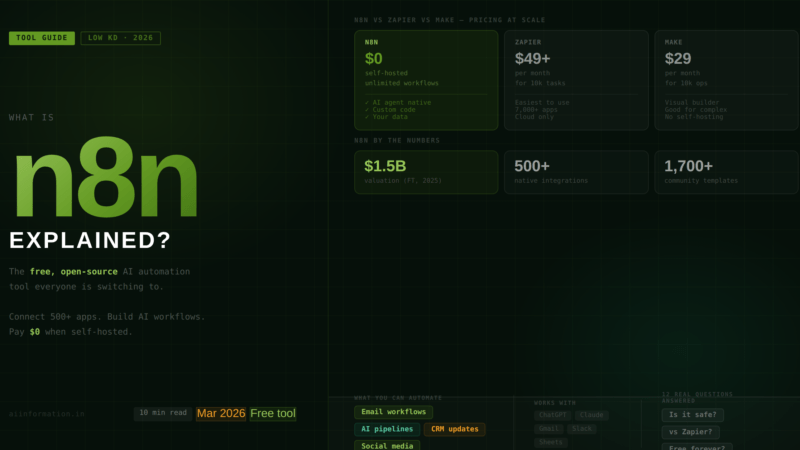This screenshot has width=800, height=450.
Task: Click the 'Visual builder' Make line
Action: tap(692, 103)
